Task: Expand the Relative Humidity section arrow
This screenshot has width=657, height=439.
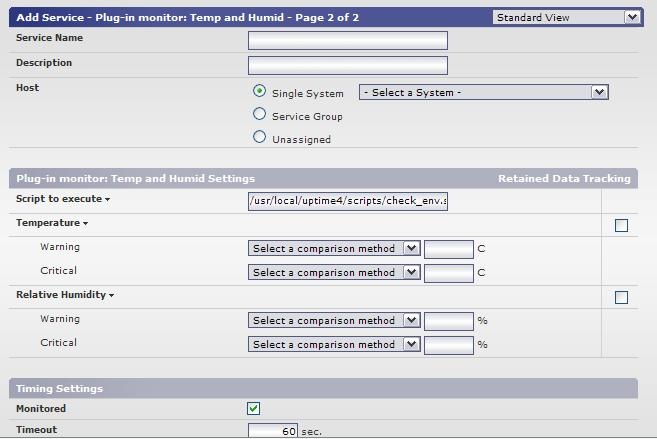Action: pyautogui.click(x=112, y=296)
